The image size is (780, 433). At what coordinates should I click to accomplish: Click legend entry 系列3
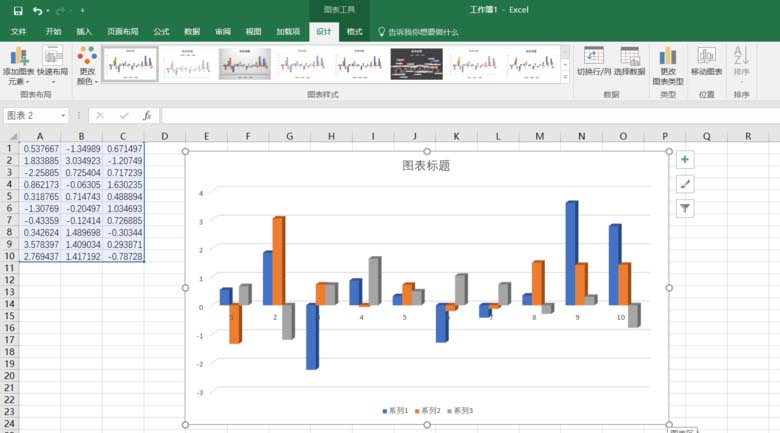460,411
